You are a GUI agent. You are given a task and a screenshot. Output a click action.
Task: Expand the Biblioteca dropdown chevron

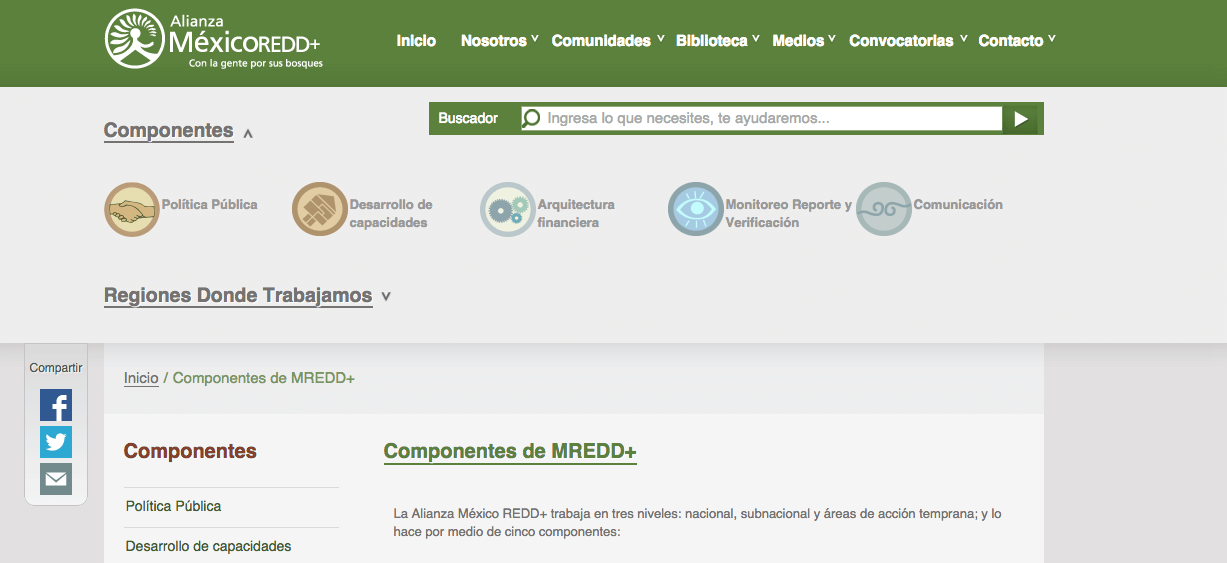pyautogui.click(x=756, y=40)
